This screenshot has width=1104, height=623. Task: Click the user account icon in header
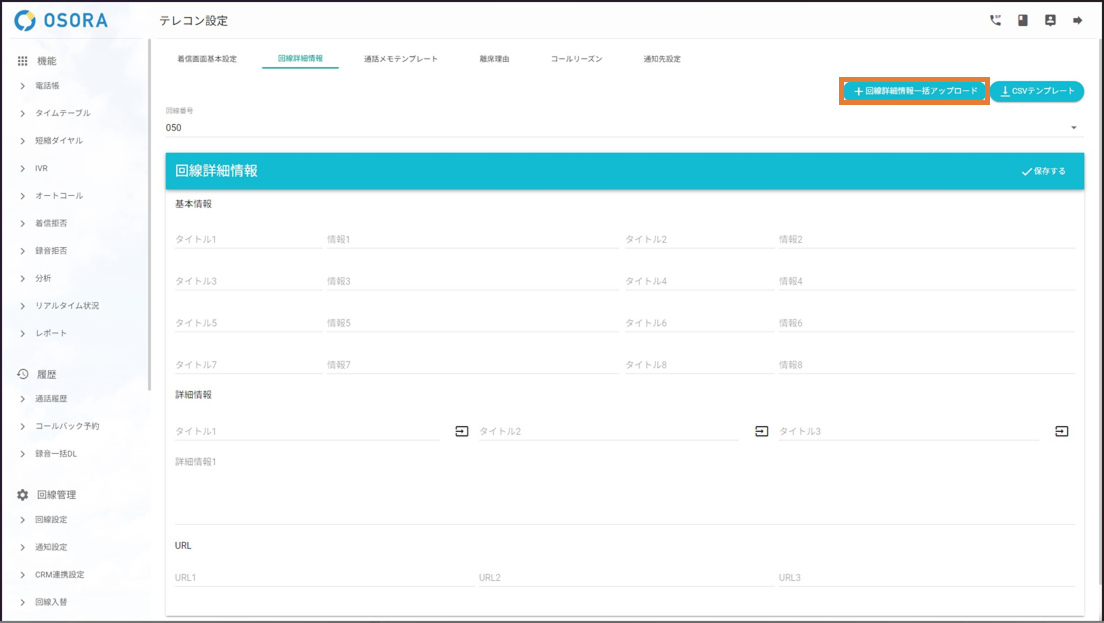[x=1050, y=20]
